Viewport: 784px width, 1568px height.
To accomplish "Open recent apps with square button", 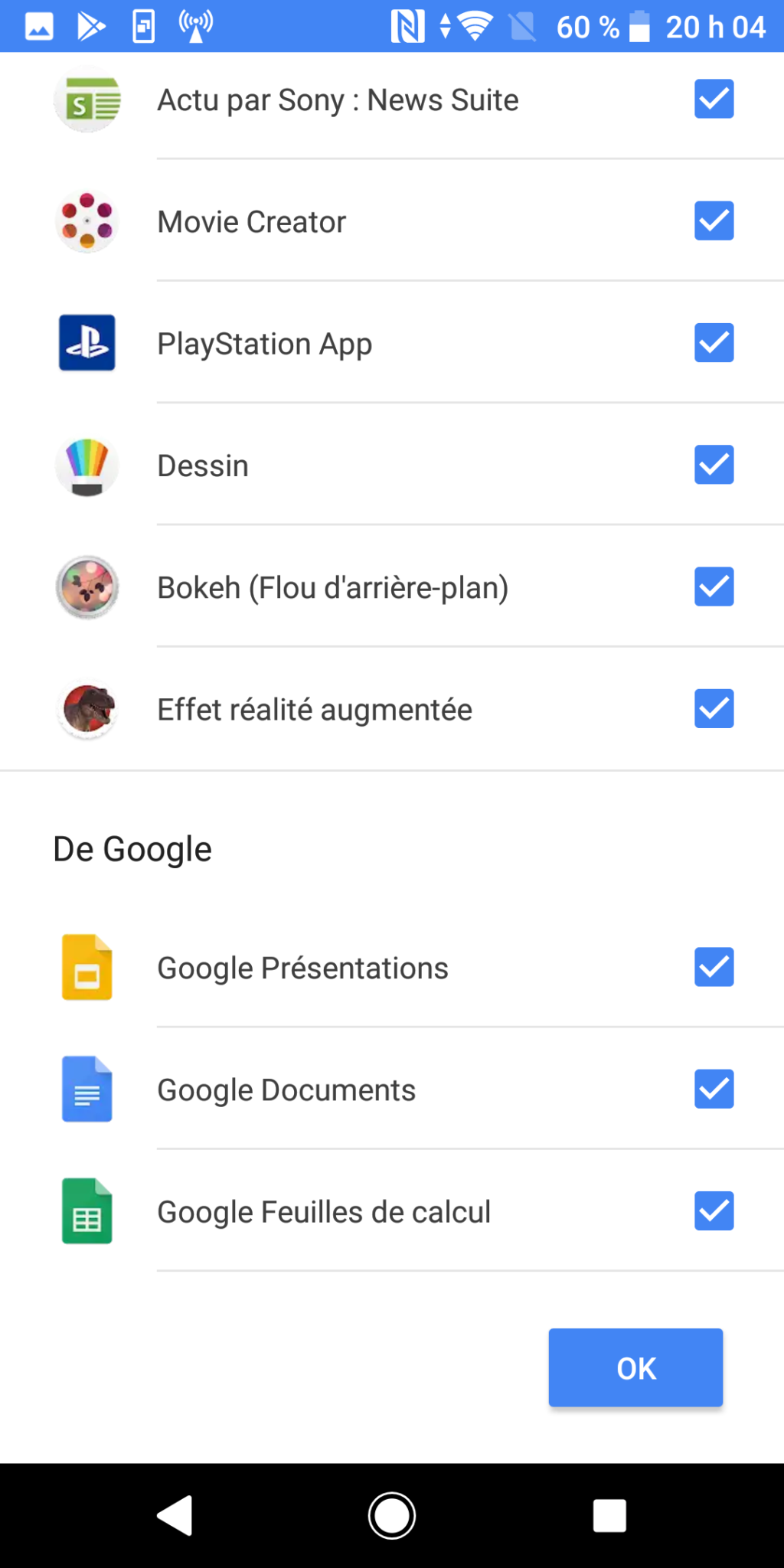I will coord(609,1515).
